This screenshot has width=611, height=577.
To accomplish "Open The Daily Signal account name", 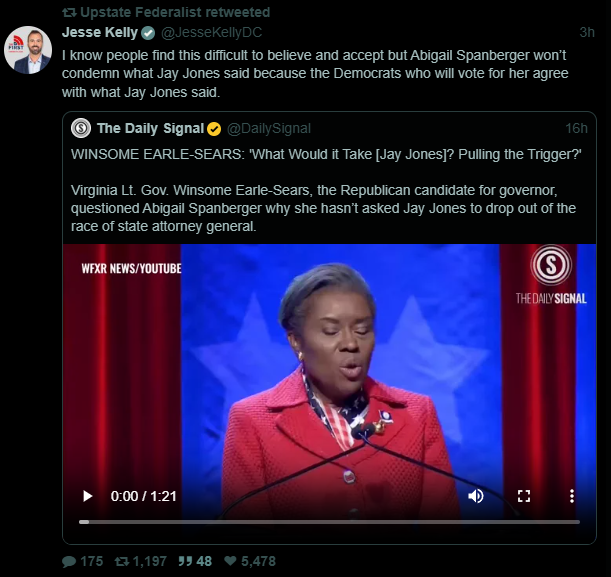I will (x=150, y=128).
